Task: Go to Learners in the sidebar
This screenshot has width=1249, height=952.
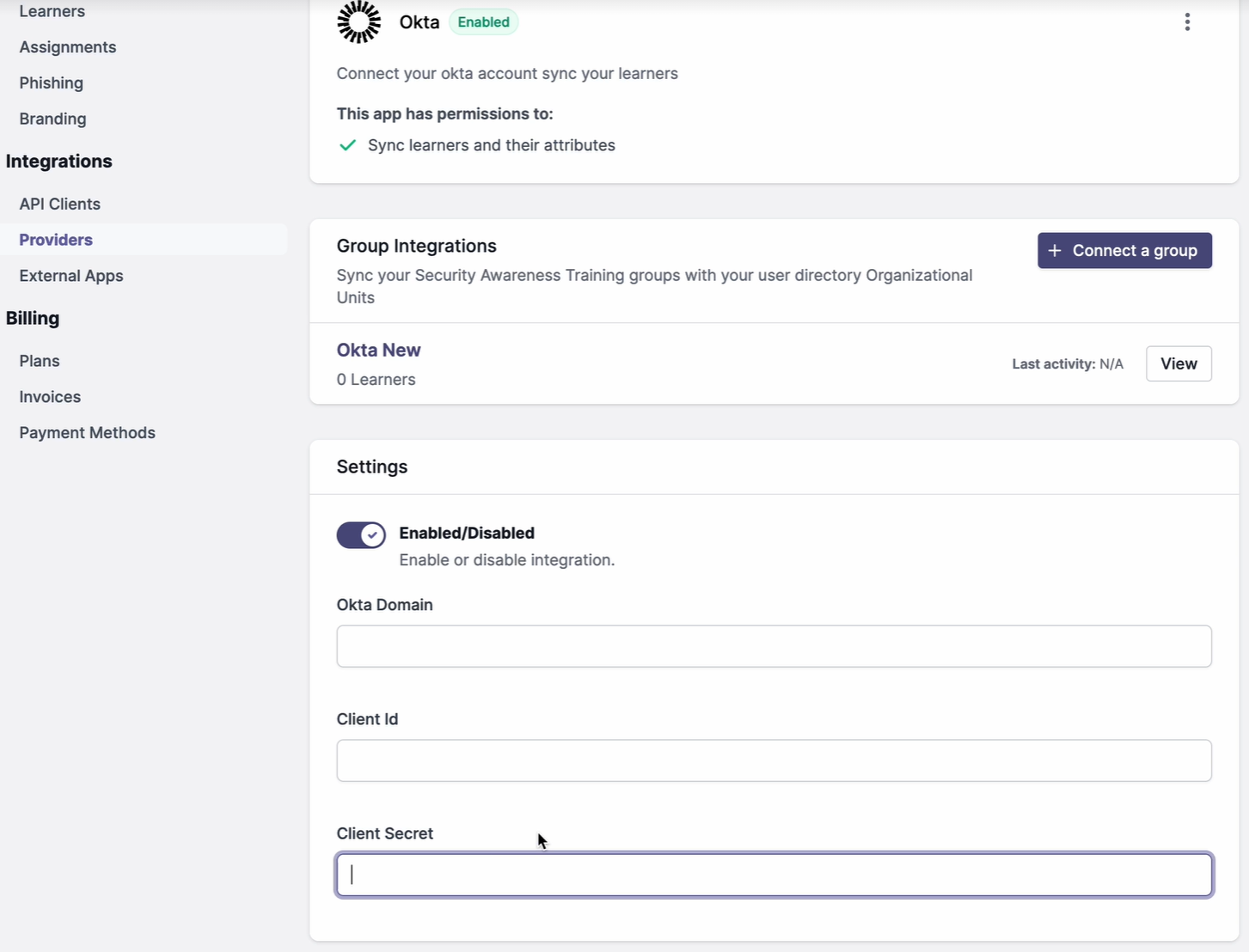Action: coord(52,11)
